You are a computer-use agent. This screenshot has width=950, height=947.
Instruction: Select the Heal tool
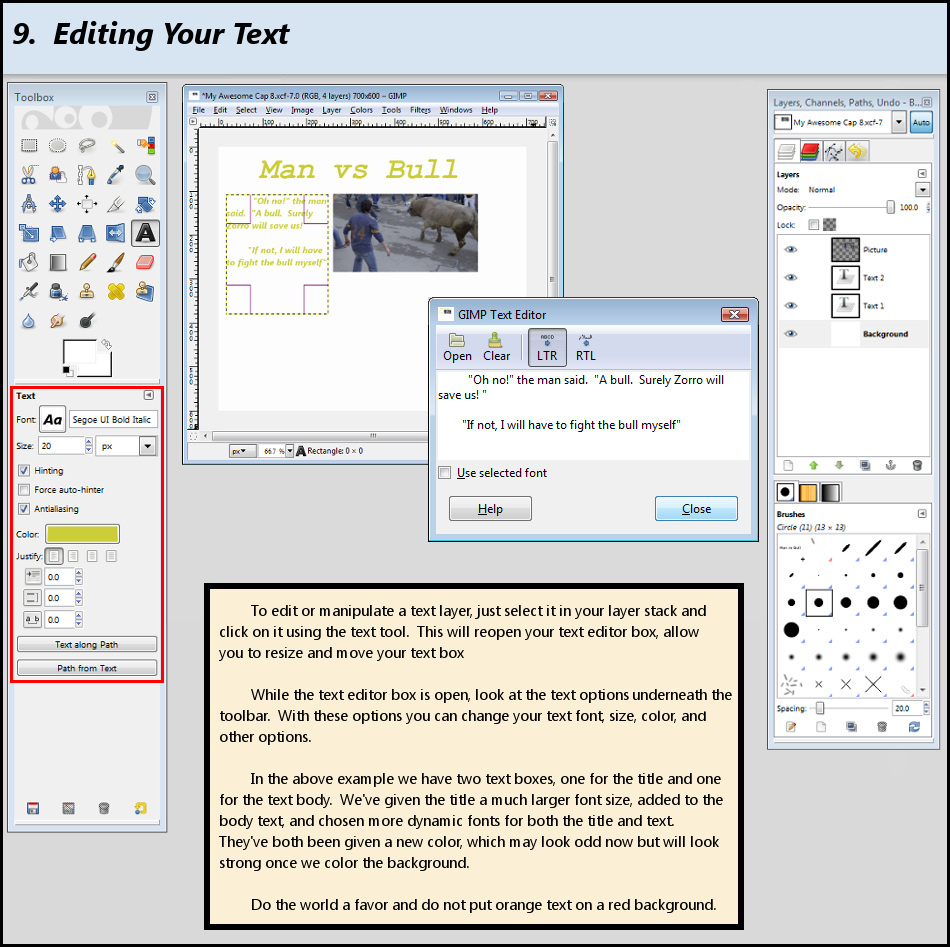[x=116, y=291]
